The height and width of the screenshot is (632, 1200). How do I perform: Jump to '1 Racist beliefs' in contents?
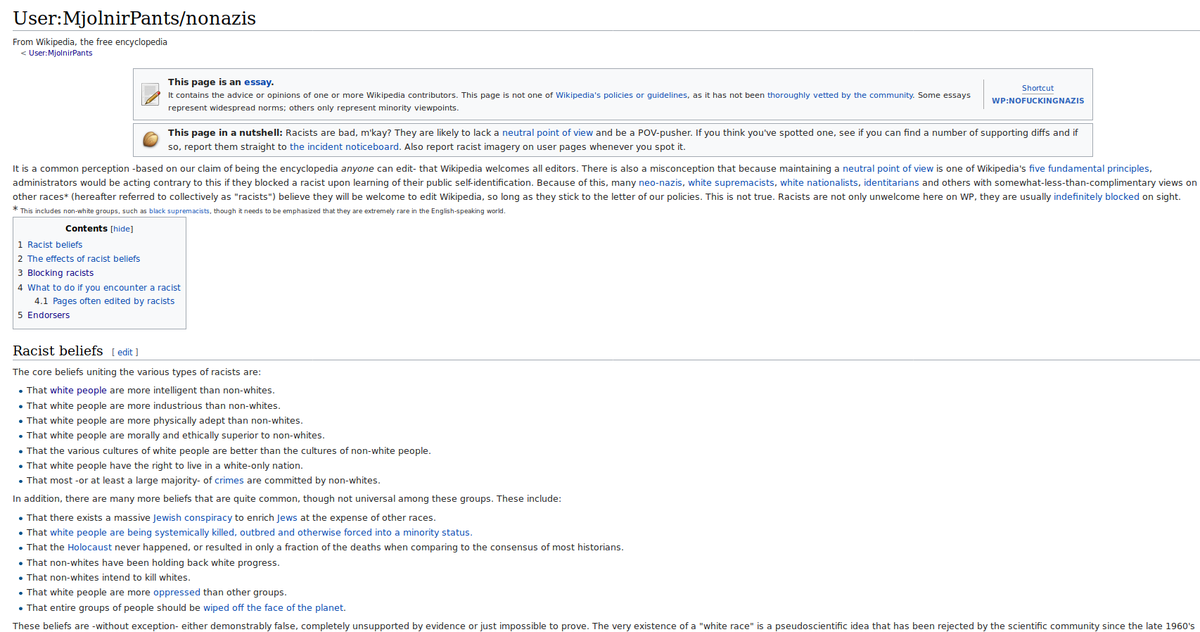pos(50,244)
